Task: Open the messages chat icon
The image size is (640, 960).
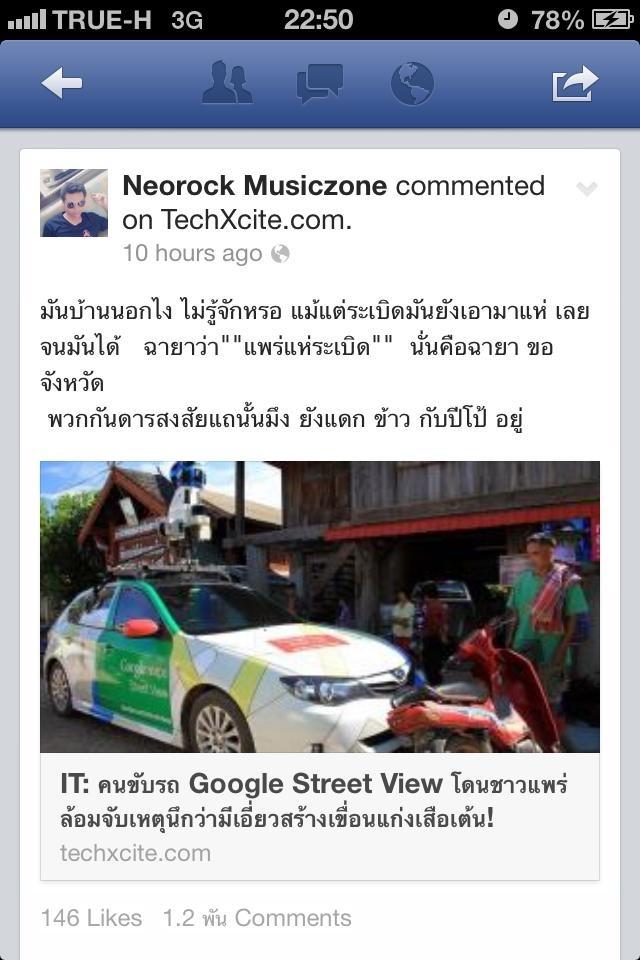Action: click(320, 83)
